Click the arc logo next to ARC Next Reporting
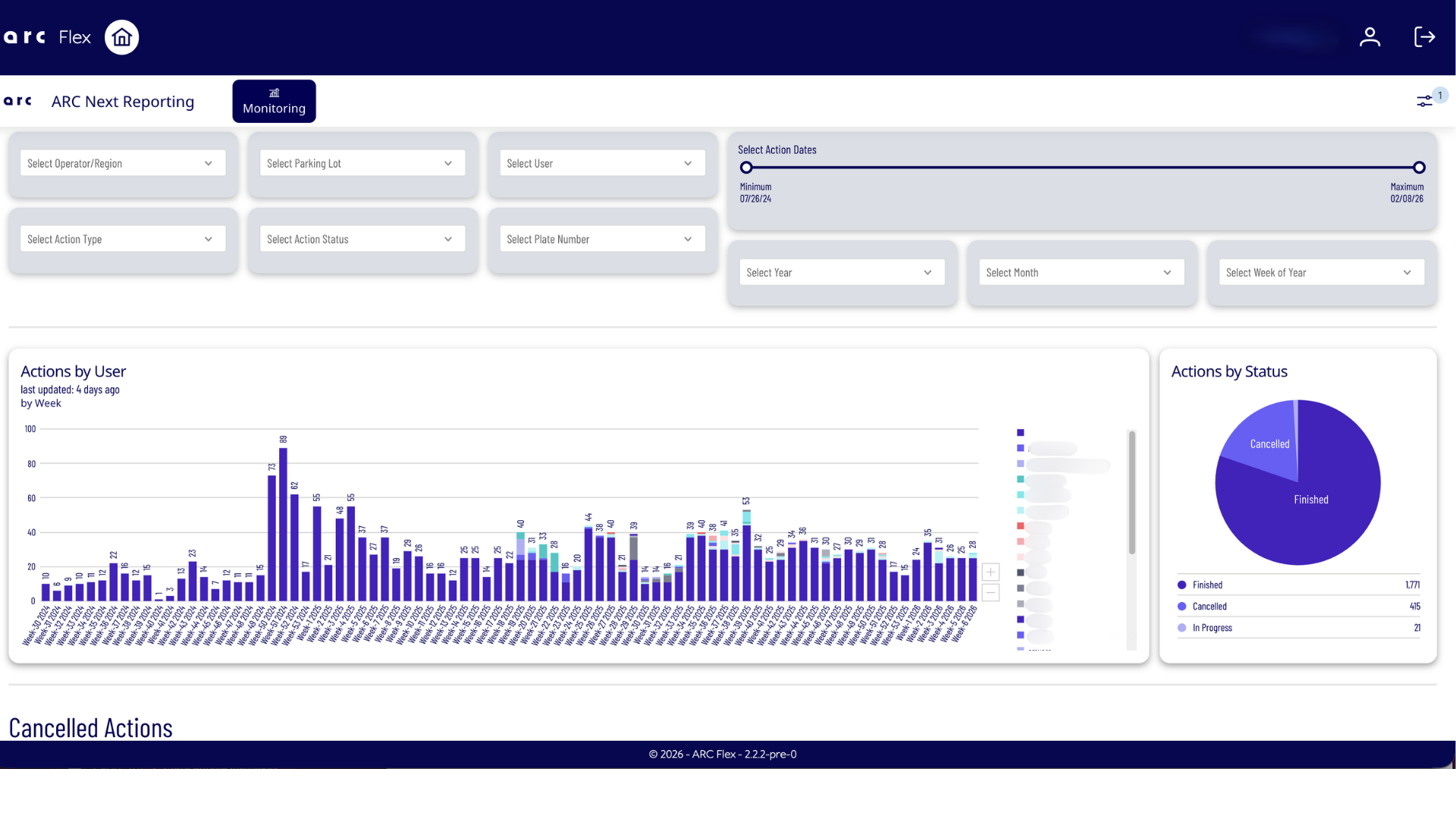The width and height of the screenshot is (1456, 819). click(17, 101)
